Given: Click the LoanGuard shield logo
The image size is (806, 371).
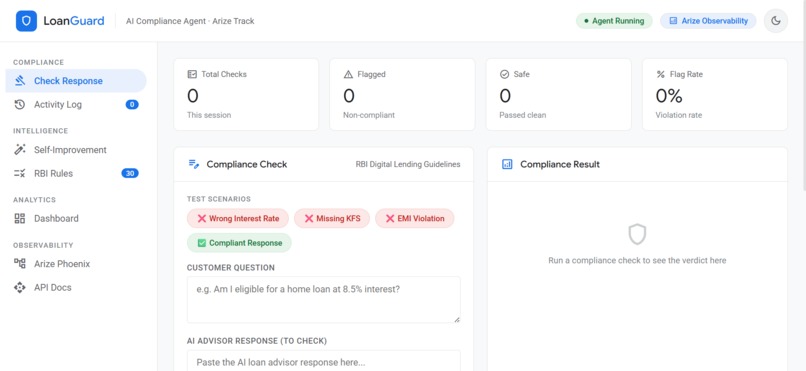Looking at the screenshot, I should tap(26, 21).
